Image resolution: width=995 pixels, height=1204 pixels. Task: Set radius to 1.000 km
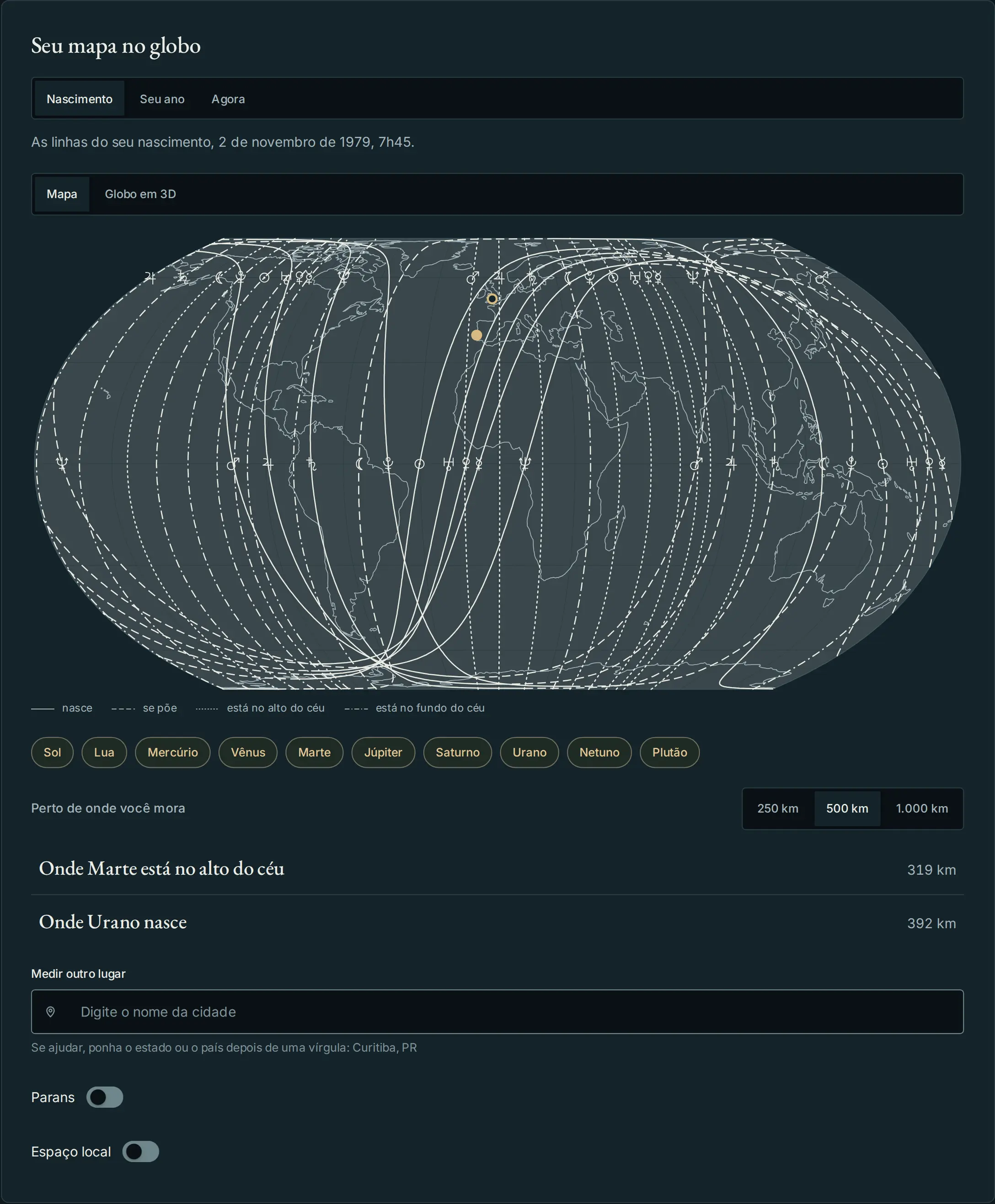click(x=922, y=808)
